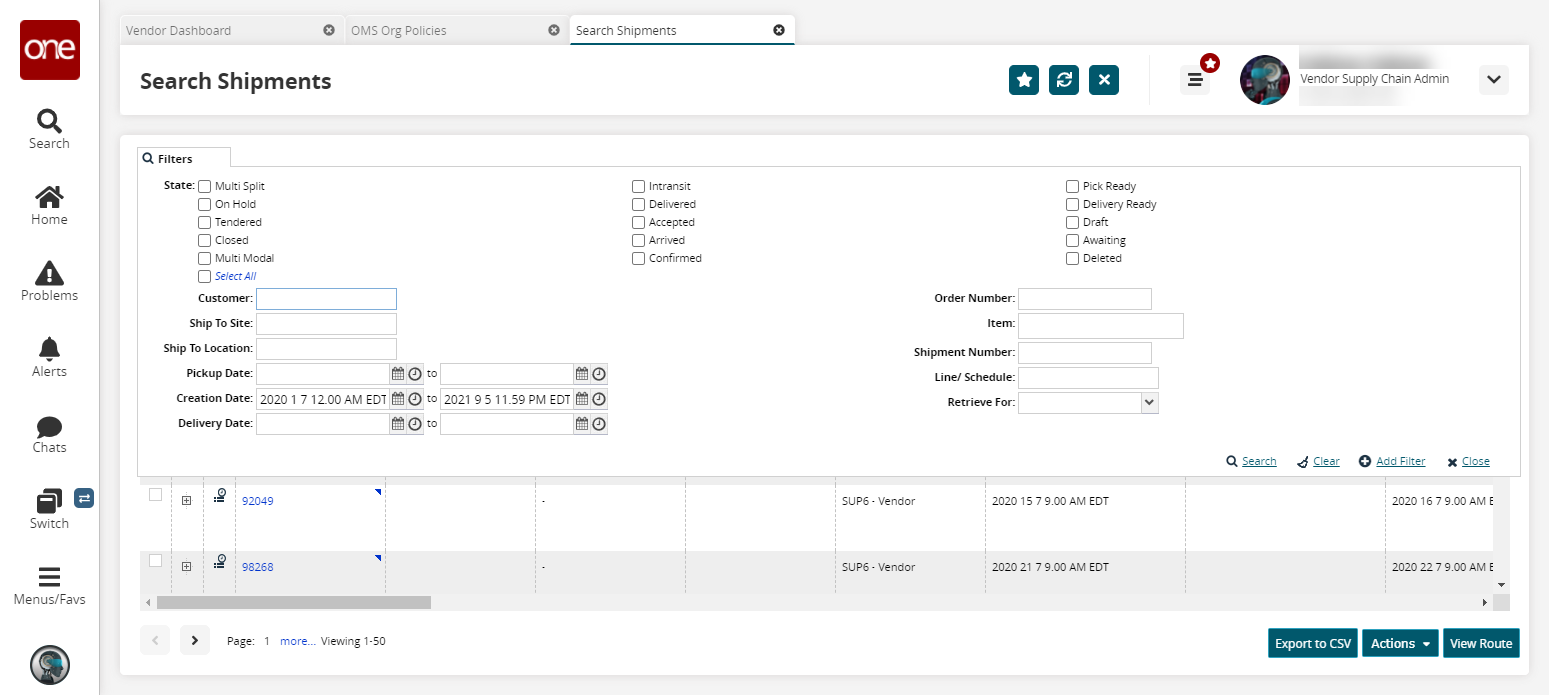
Task: Open the Pickup Date start calendar picker
Action: point(398,374)
